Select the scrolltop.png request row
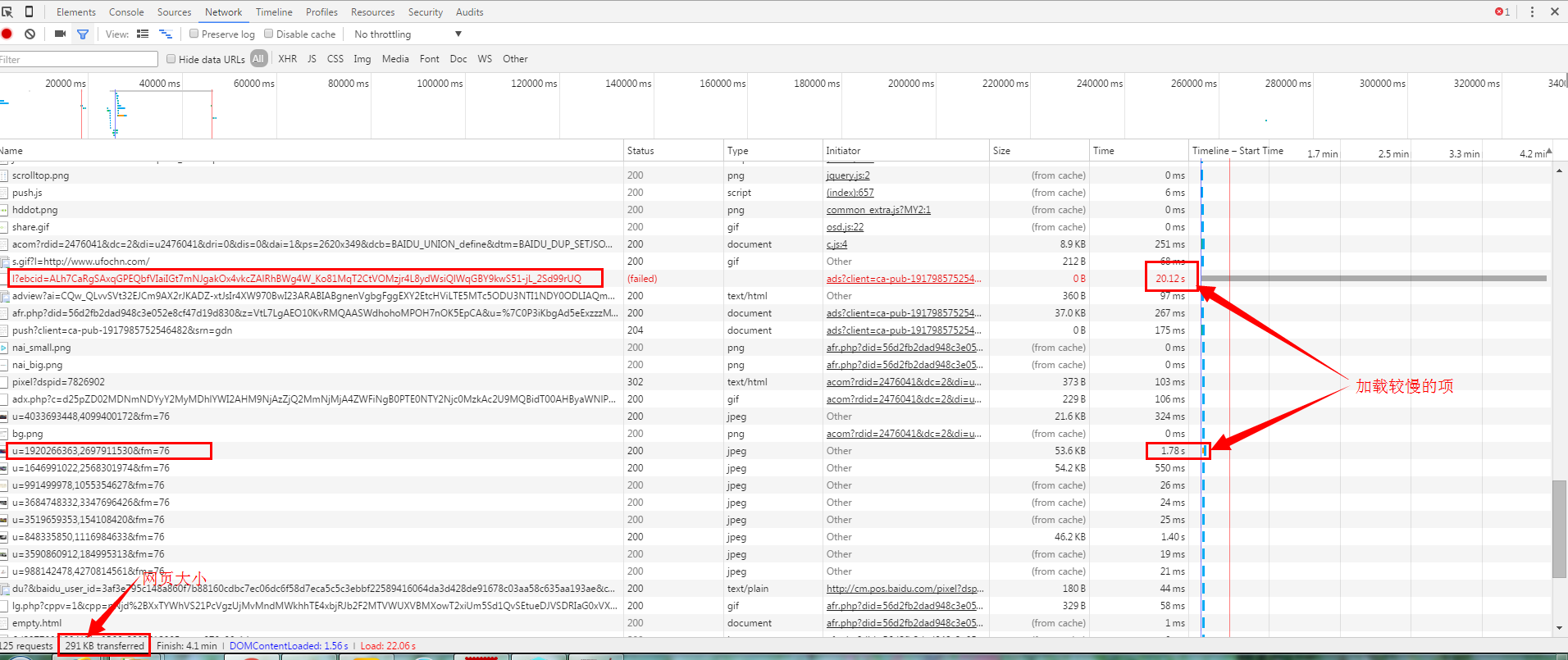This screenshot has height=660, width=1568. click(775, 175)
